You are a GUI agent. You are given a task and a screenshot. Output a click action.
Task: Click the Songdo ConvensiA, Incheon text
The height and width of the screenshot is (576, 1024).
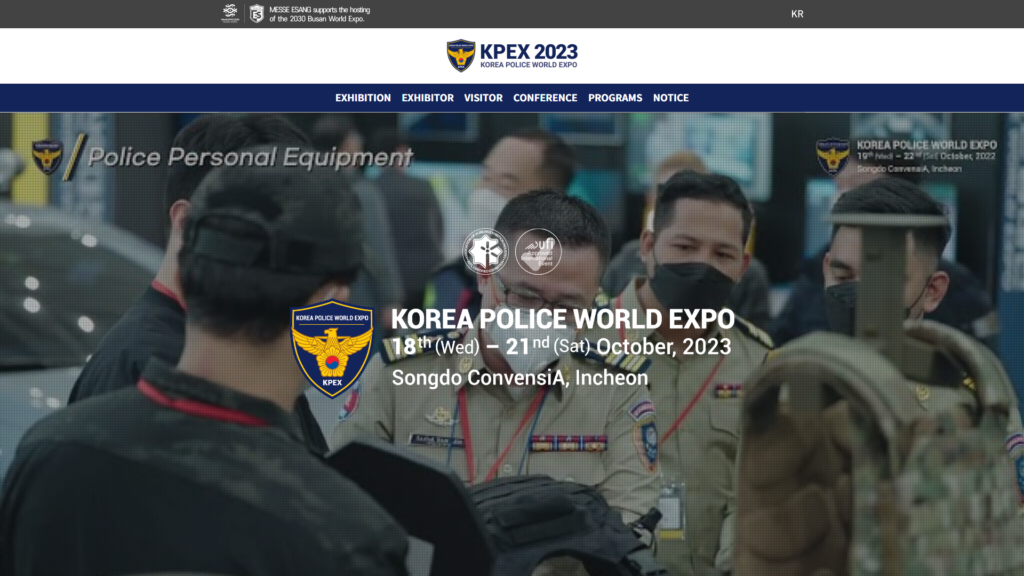click(520, 378)
